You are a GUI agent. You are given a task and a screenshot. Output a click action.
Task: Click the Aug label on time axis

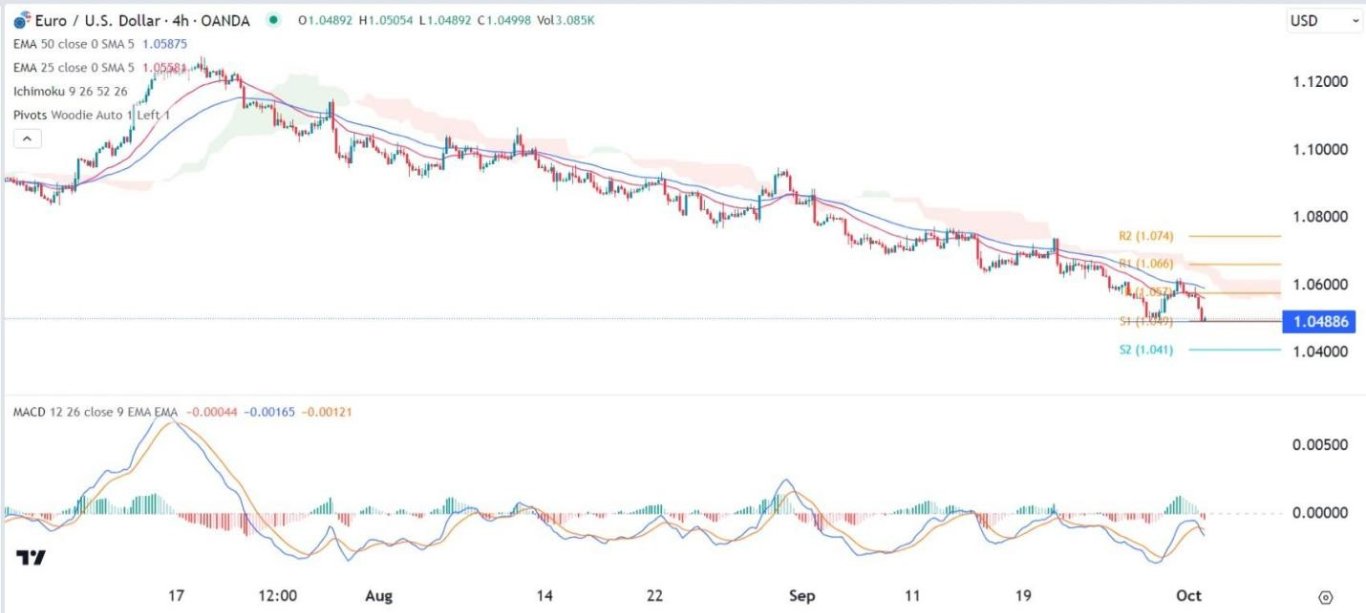[x=378, y=596]
